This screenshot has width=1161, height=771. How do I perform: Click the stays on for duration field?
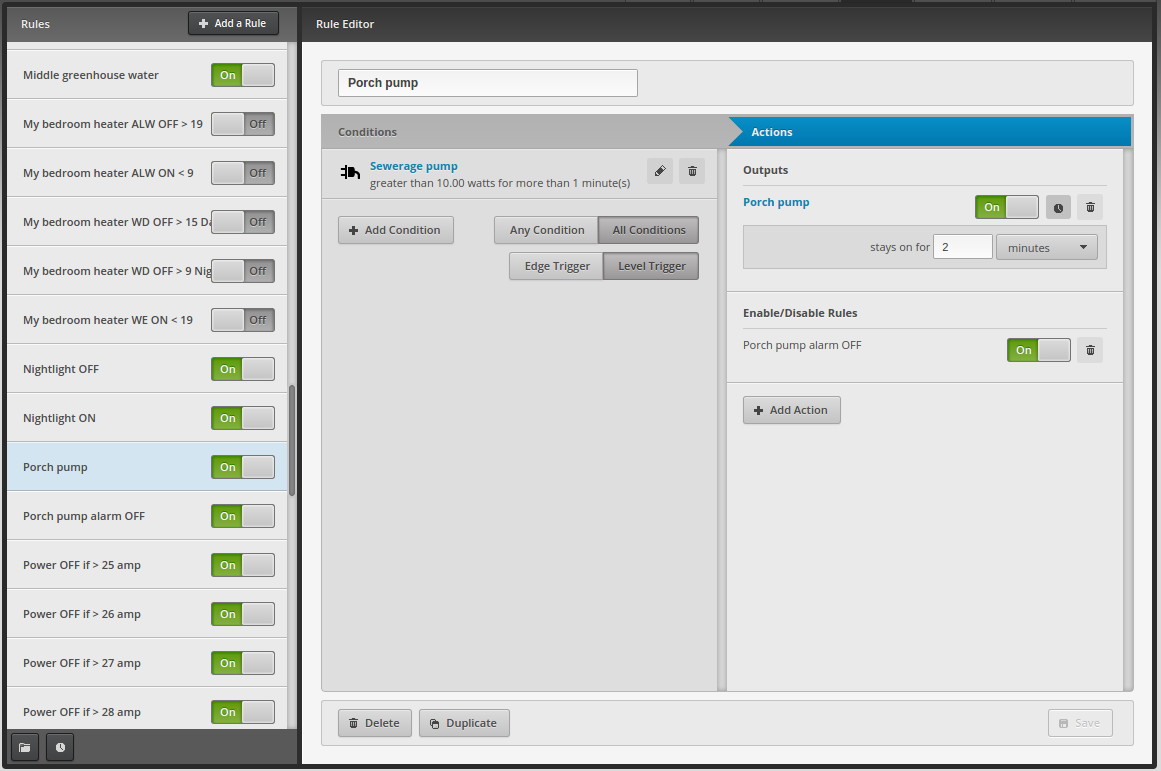point(963,247)
